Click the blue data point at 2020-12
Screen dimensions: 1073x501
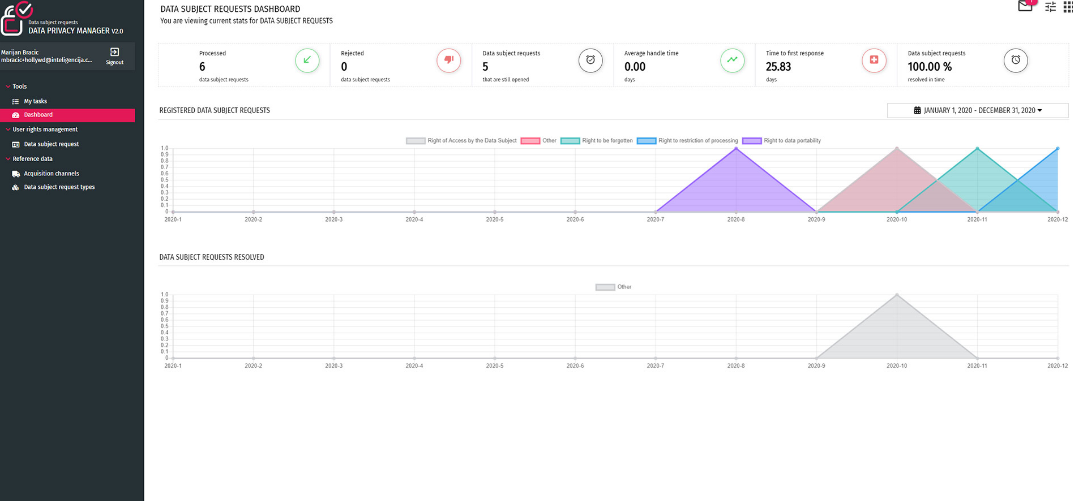[1057, 148]
